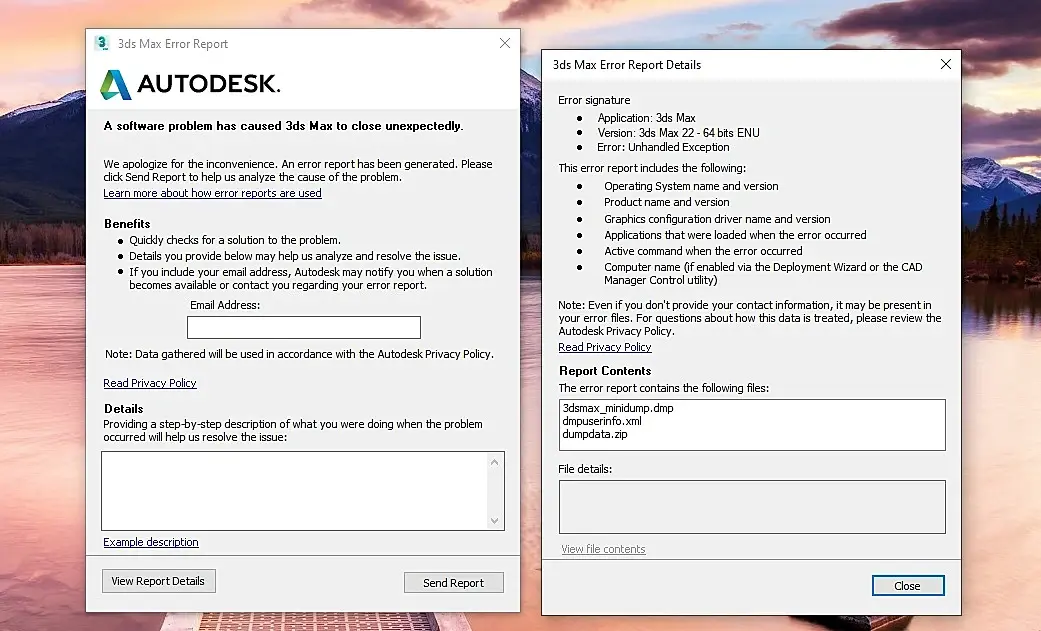Click the 'Application: 3ds Max' line
Screen dimensions: 1041x631
point(647,118)
